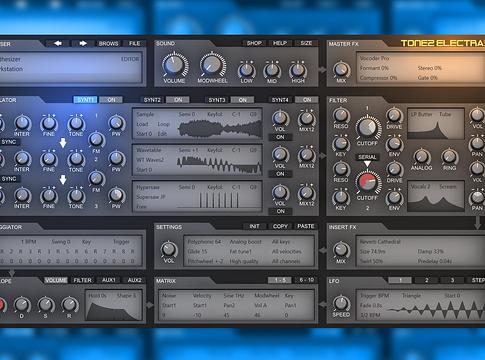The height and width of the screenshot is (360, 485).
Task: Go to previous preset with left arrow
Action: [x=57, y=43]
